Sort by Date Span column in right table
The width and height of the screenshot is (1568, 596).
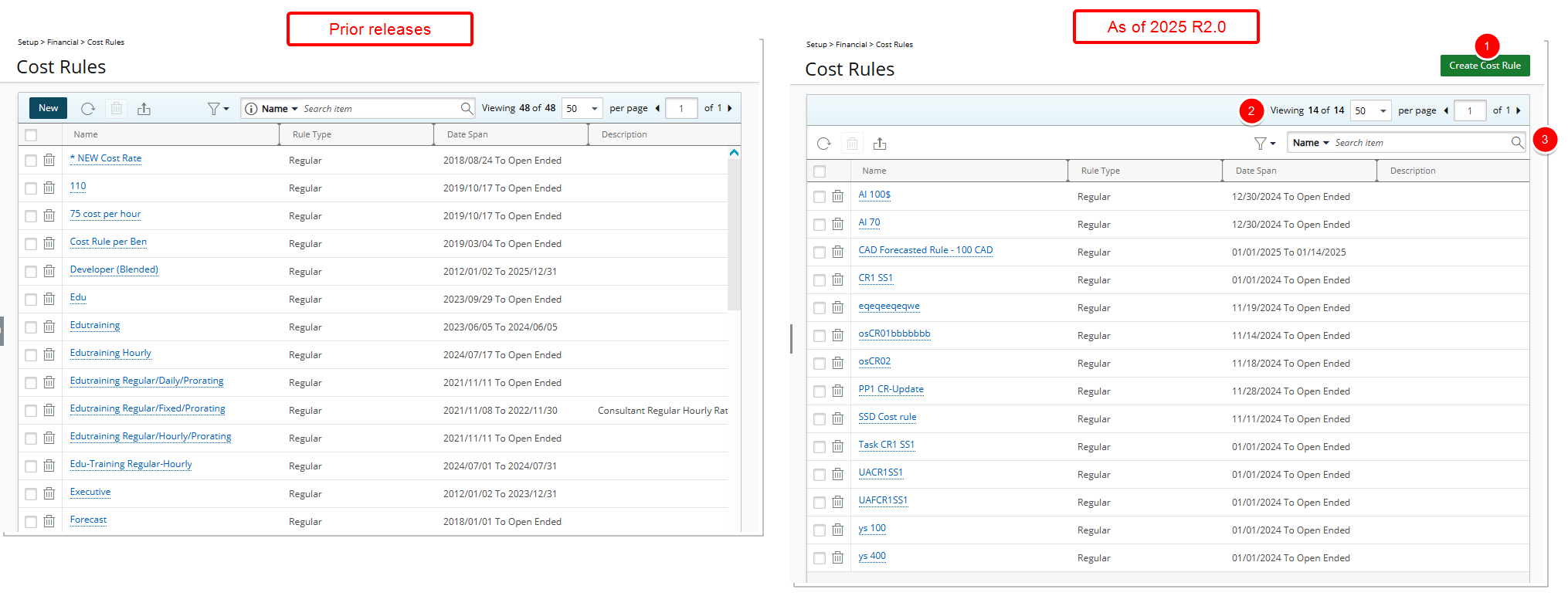point(1256,171)
